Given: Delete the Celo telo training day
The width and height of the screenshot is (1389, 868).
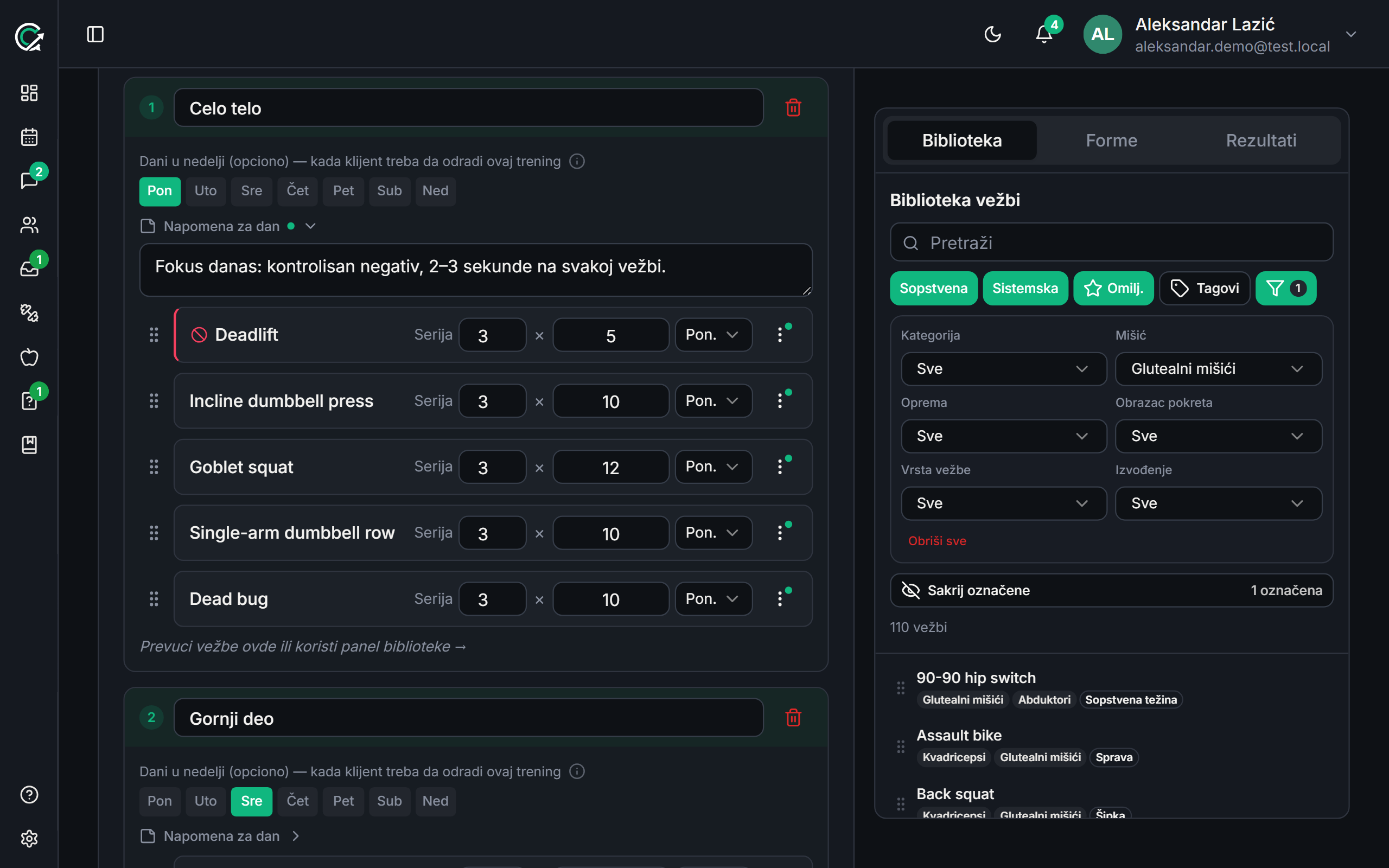Looking at the screenshot, I should (793, 107).
